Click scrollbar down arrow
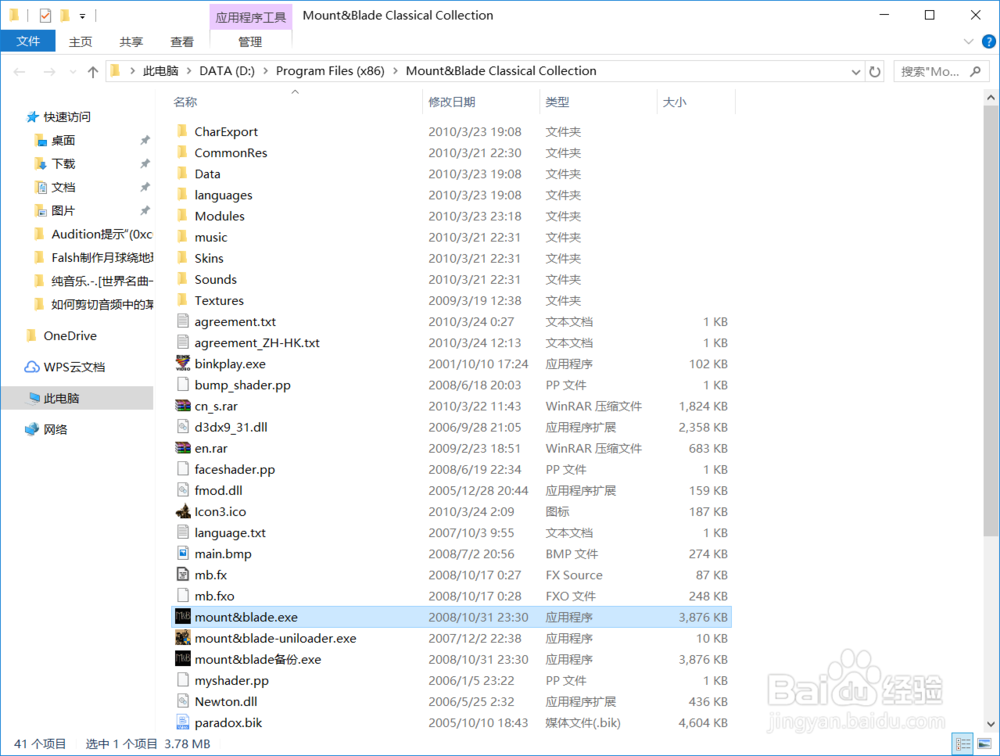1000x756 pixels. [990, 723]
